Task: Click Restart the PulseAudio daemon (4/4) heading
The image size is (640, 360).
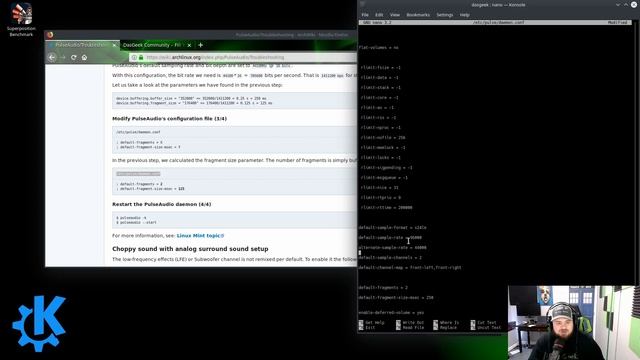Action: [x=162, y=204]
